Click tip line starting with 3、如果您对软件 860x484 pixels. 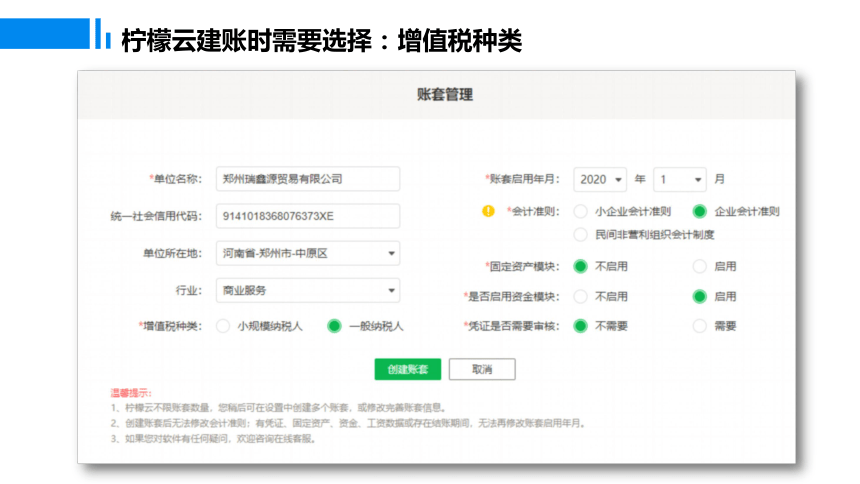point(213,438)
